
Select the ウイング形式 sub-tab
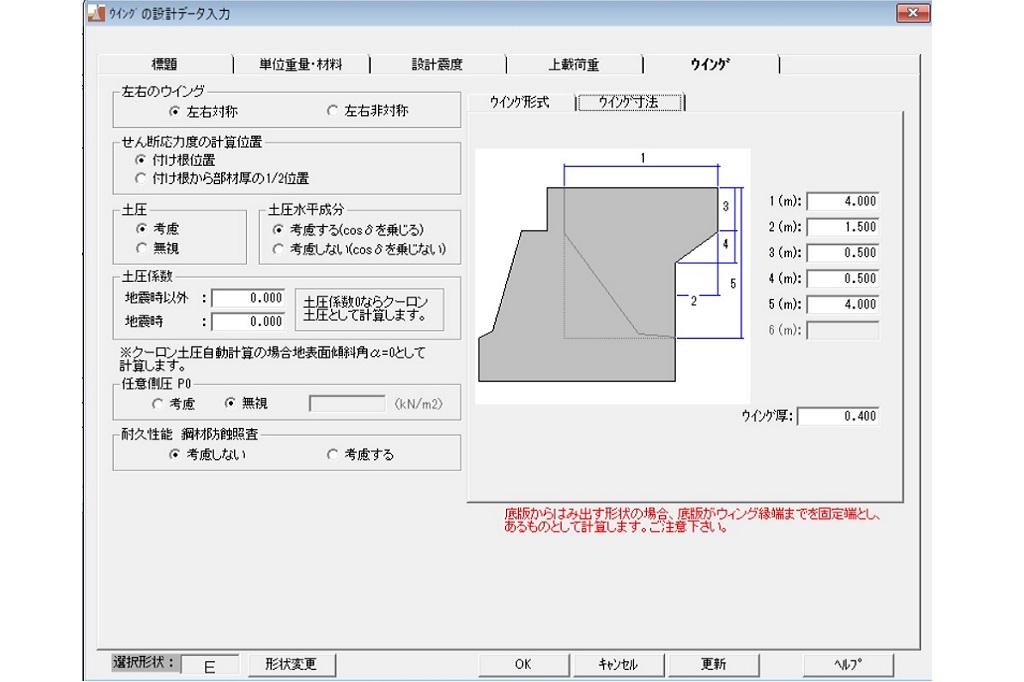pyautogui.click(x=519, y=103)
